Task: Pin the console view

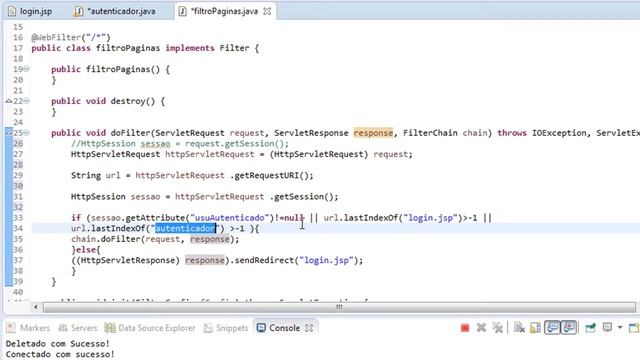Action: tap(590, 327)
